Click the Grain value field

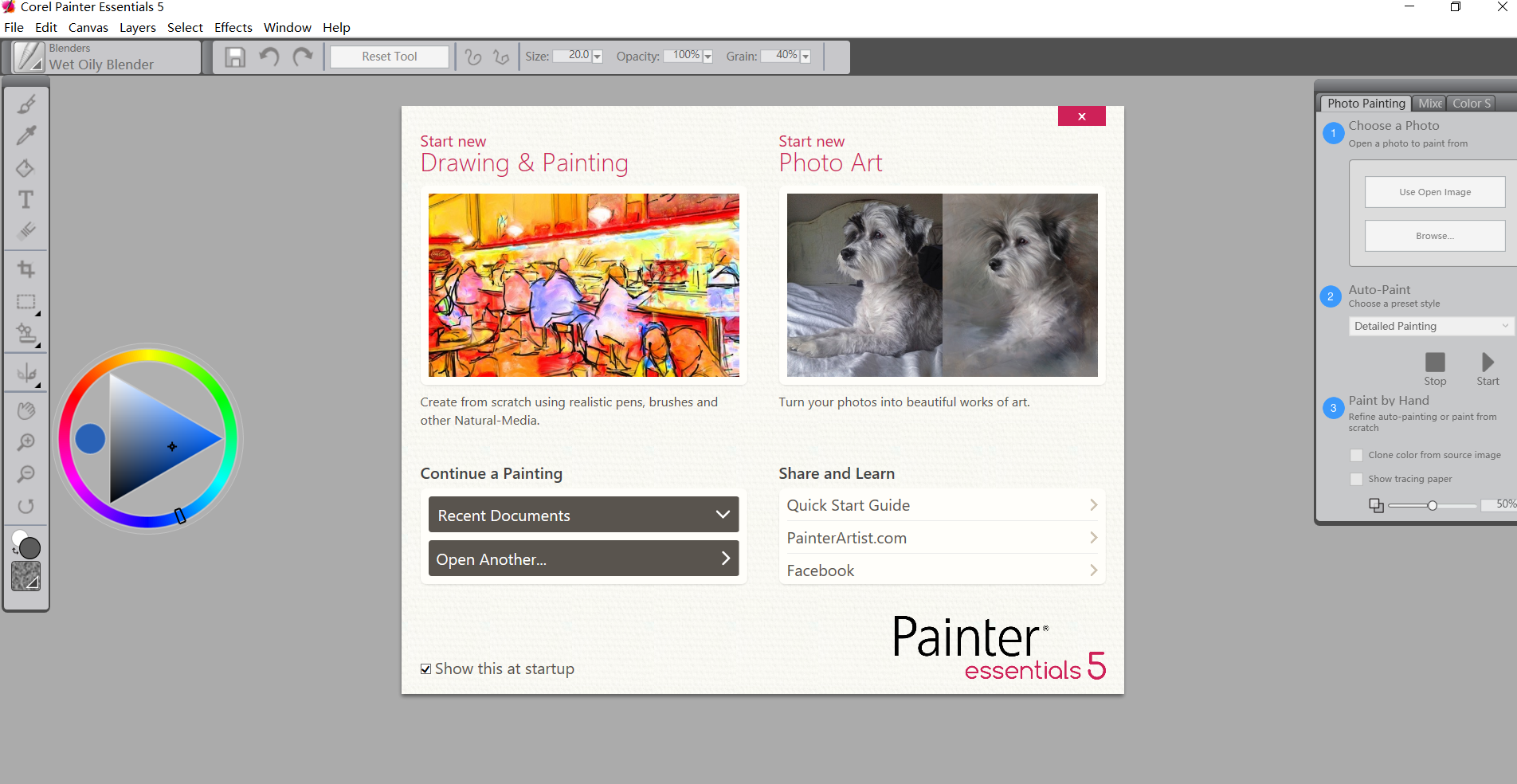(780, 55)
